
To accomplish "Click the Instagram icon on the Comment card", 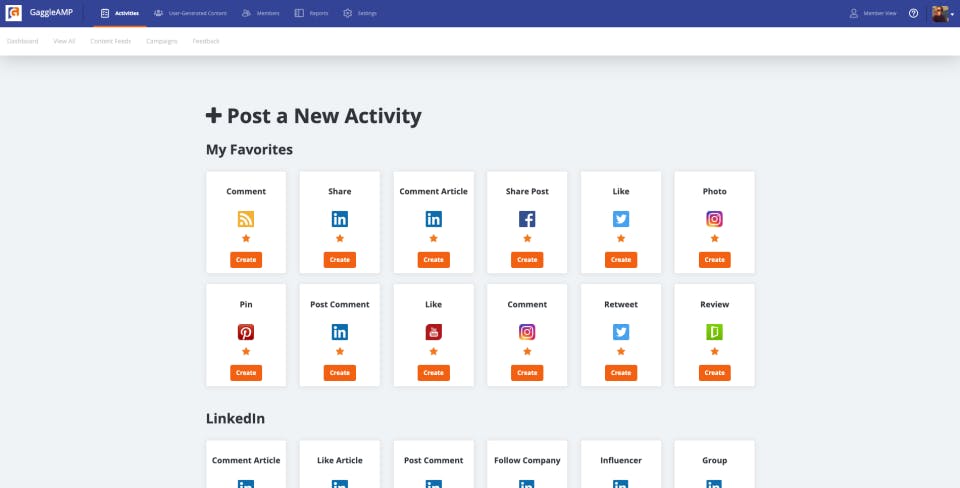I will 527,332.
